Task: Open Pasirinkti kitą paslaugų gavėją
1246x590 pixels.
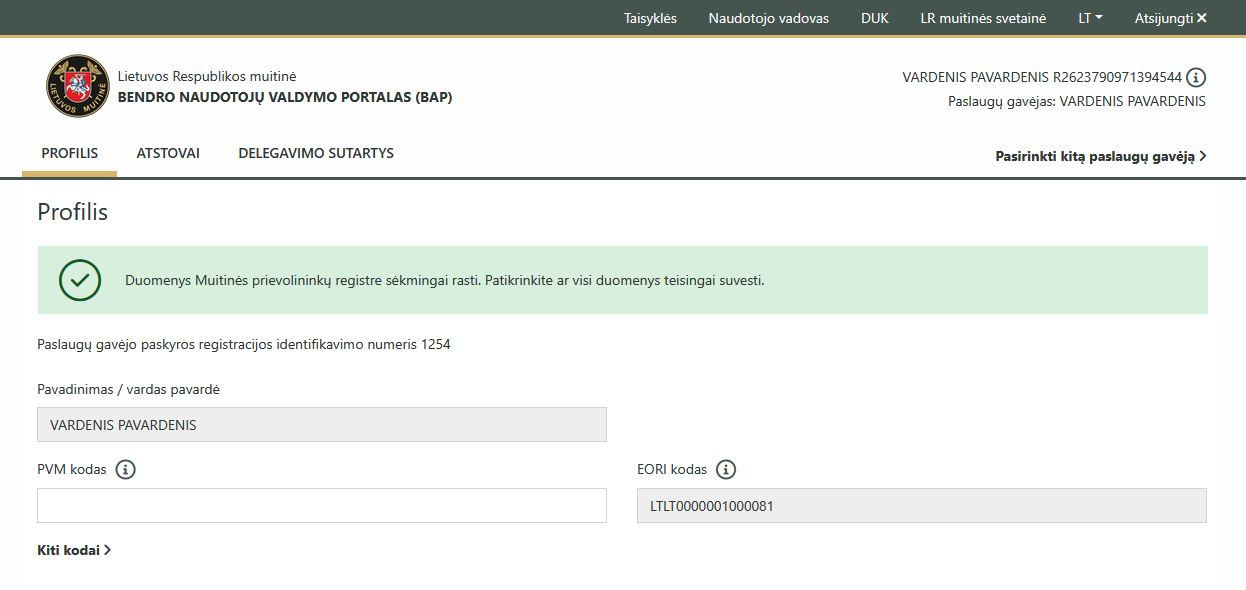Action: tap(1100, 156)
